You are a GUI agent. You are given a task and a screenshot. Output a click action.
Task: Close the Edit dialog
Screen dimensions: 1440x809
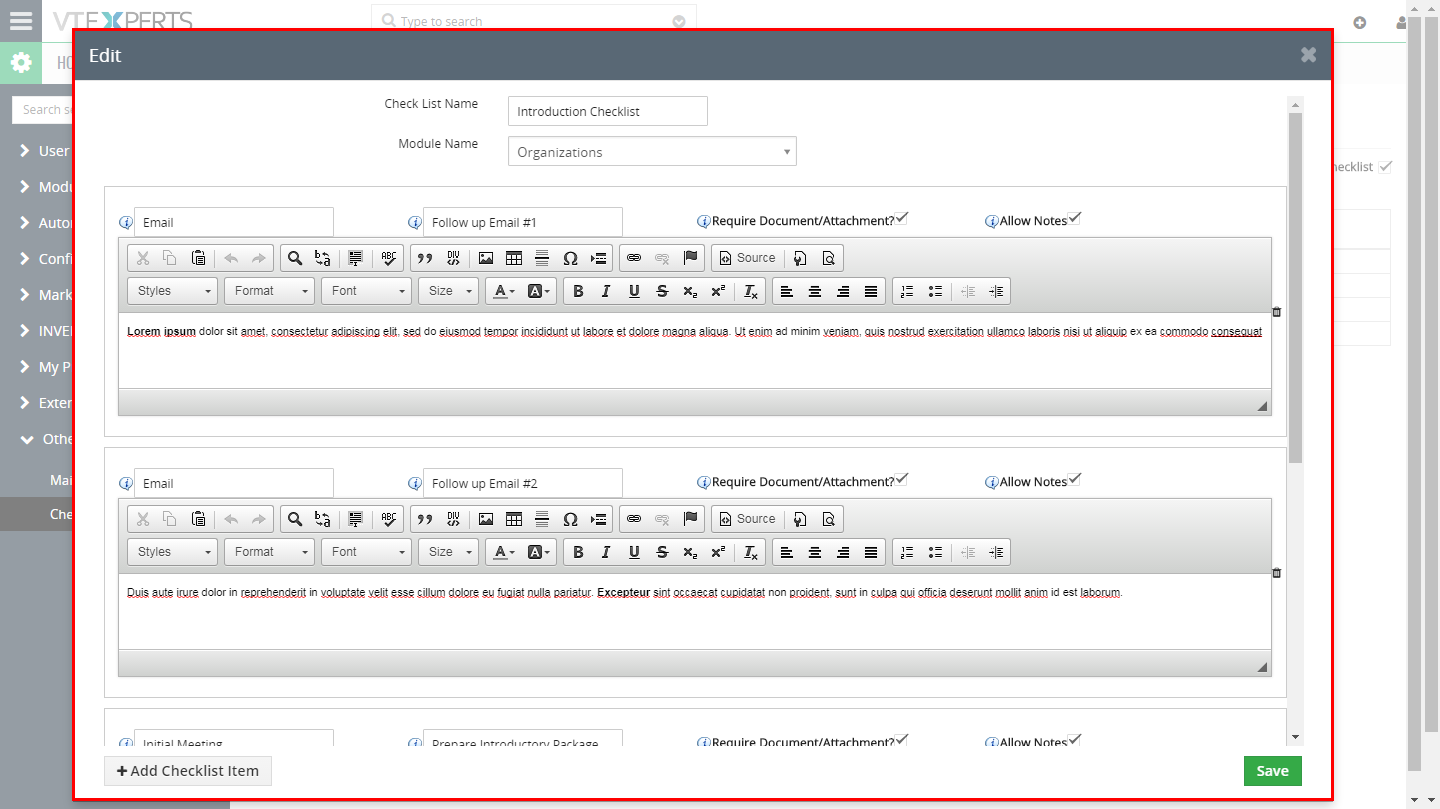coord(1308,55)
